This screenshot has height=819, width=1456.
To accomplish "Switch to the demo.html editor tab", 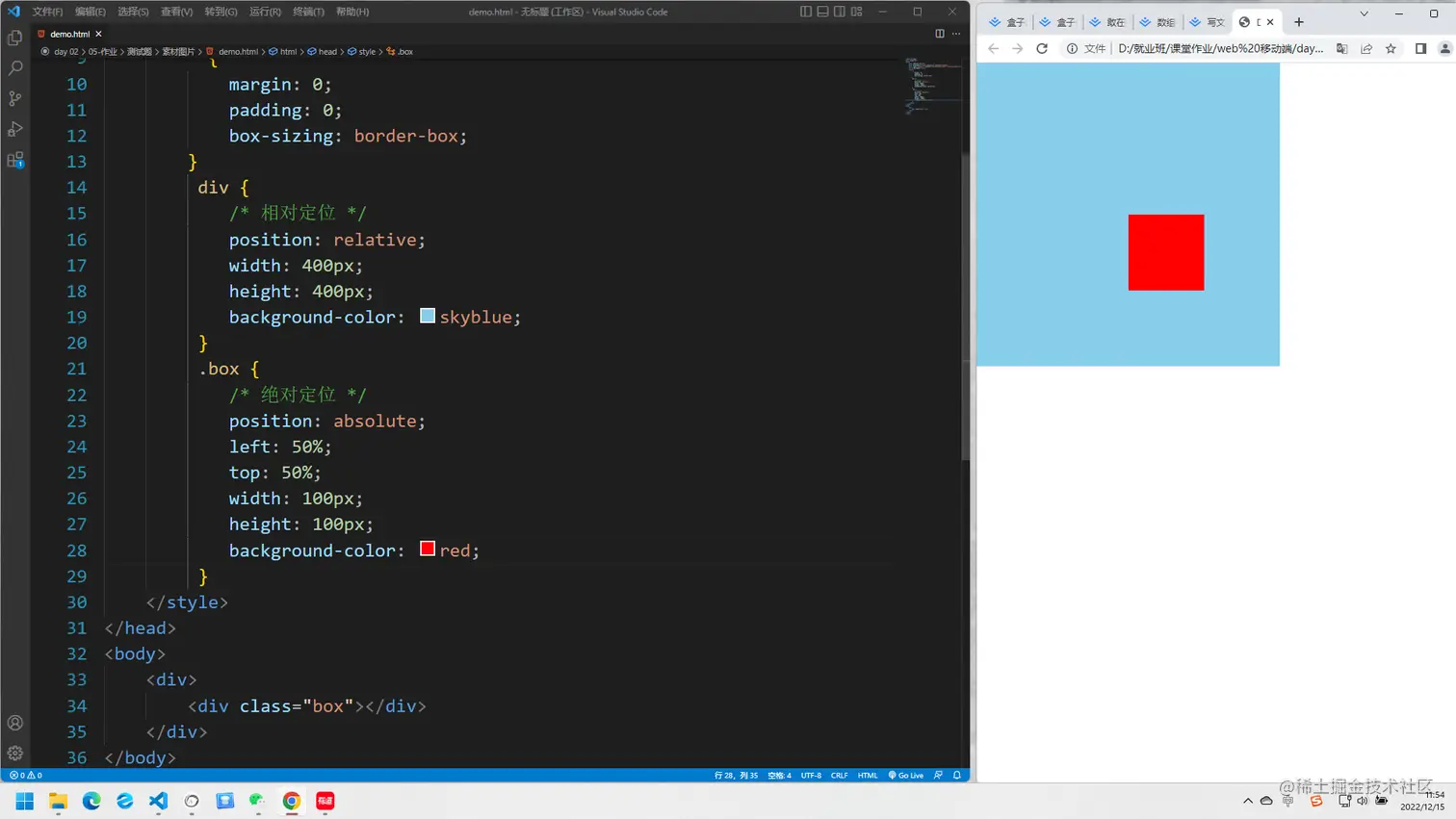I will point(69,34).
